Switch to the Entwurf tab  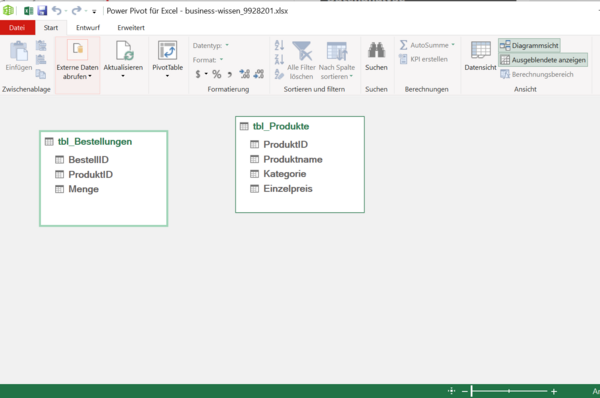(88, 28)
